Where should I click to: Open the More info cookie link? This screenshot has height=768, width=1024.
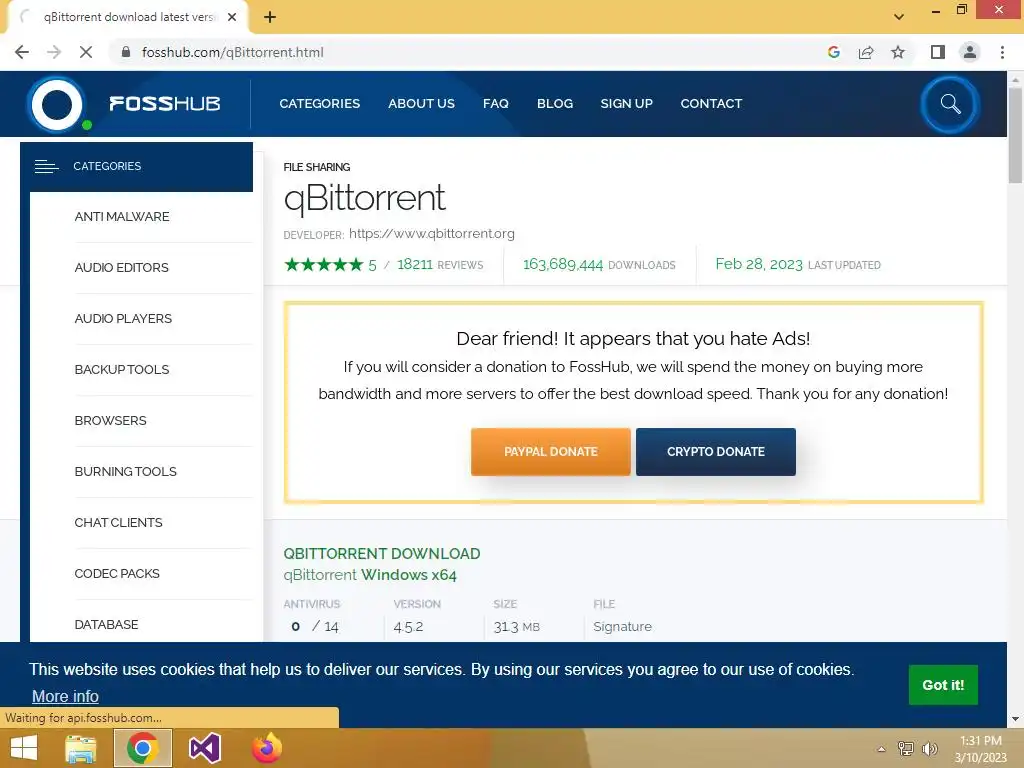(x=65, y=697)
